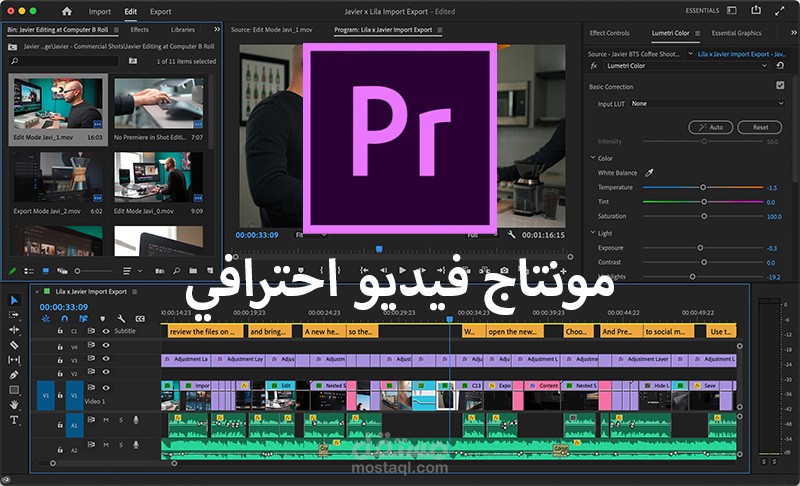Screen dimensions: 800x486
Task: Select the Slip tool
Action: pos(14,360)
